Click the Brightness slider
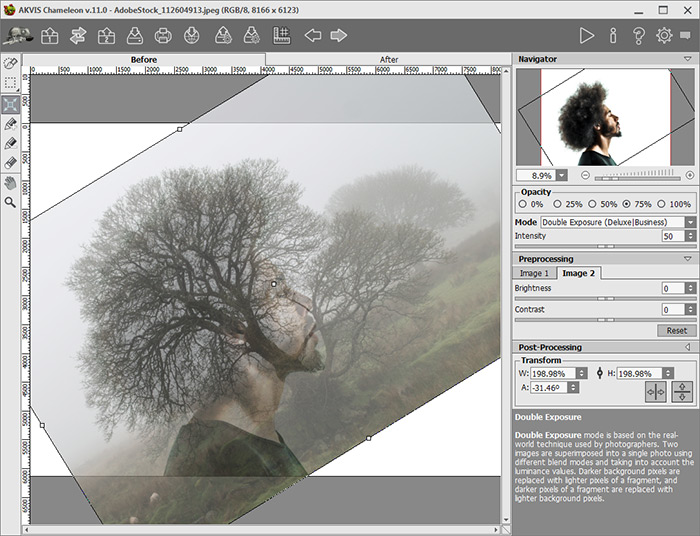The height and width of the screenshot is (536, 700). coord(605,299)
